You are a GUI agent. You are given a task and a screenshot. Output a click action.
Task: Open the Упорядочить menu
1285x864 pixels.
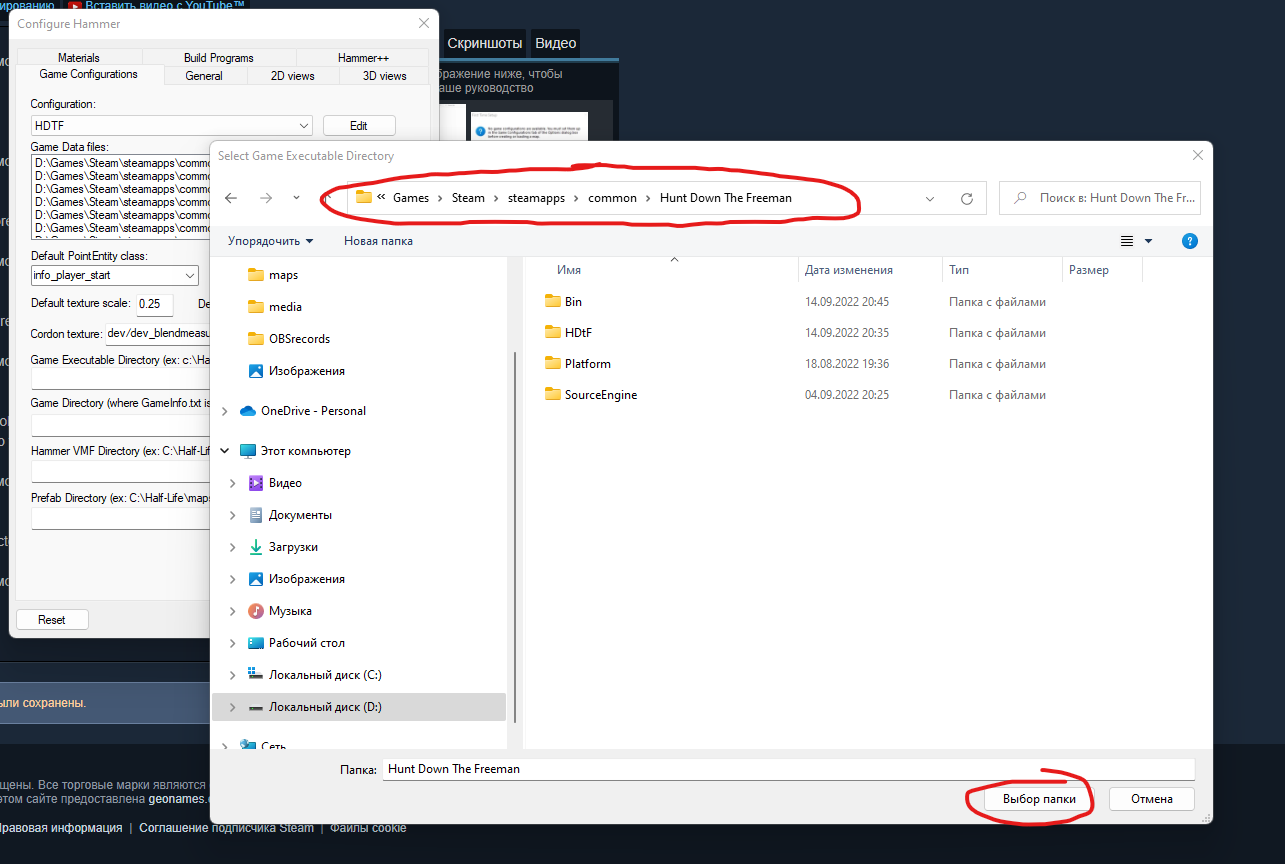[x=270, y=241]
